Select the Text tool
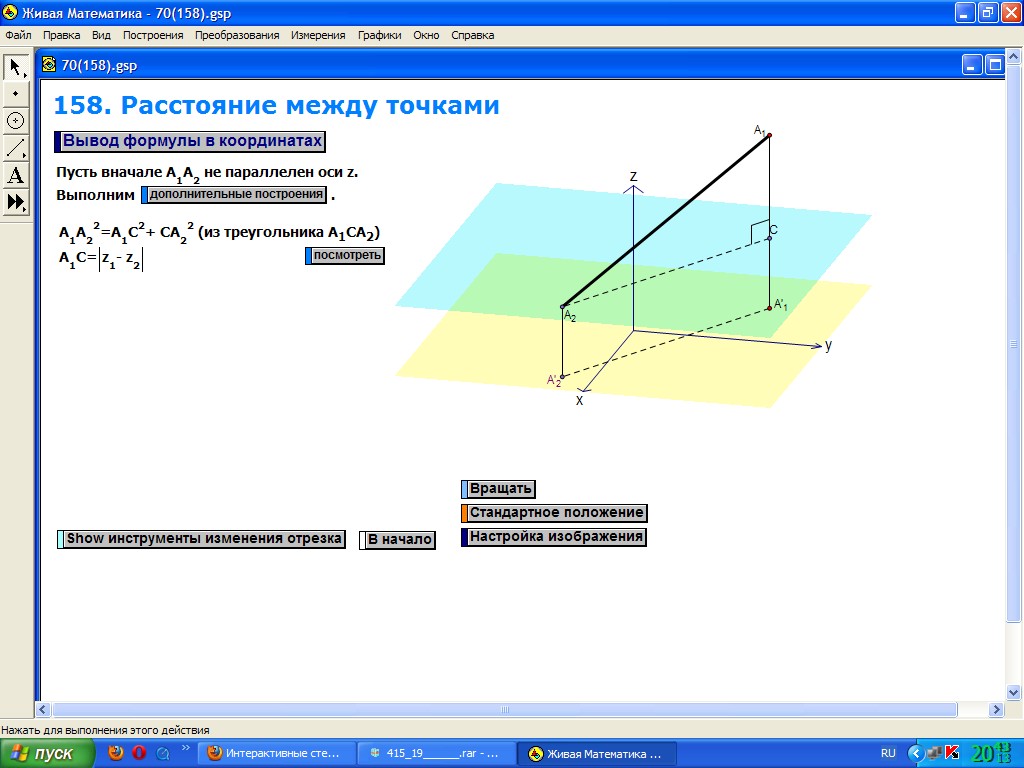This screenshot has height=768, width=1024. 15,175
